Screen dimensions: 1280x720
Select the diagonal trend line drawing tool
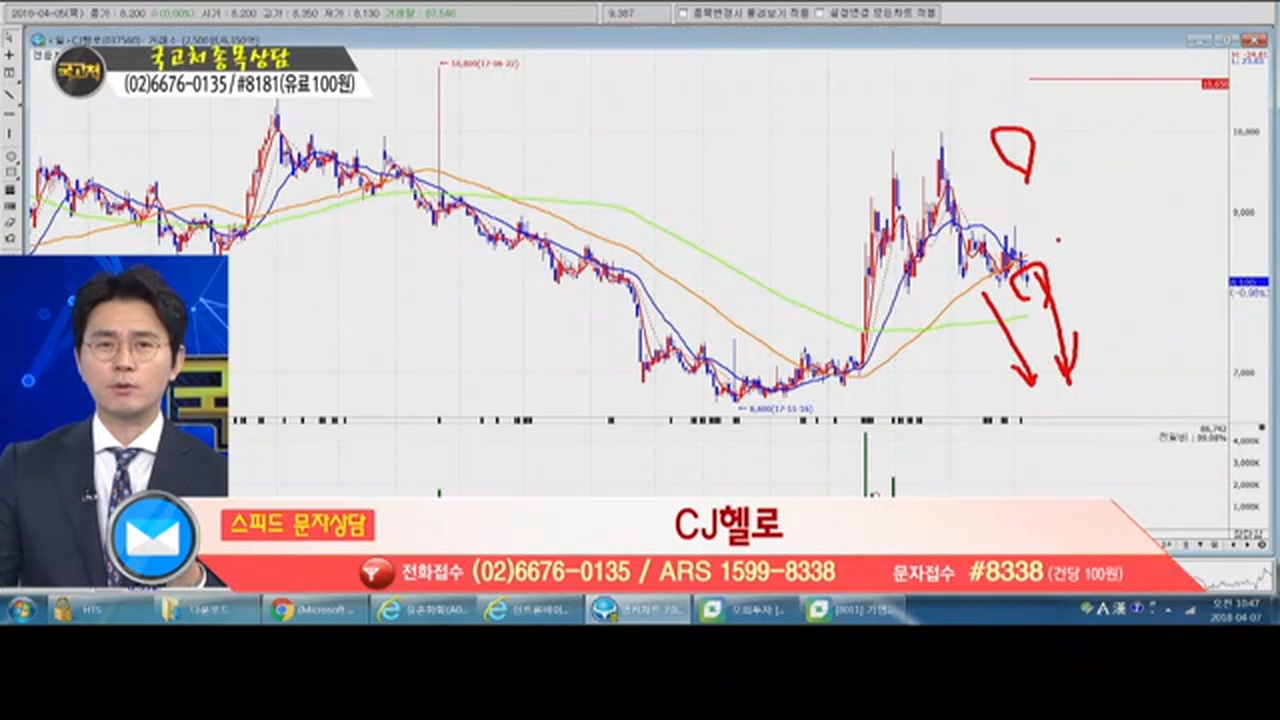10,94
